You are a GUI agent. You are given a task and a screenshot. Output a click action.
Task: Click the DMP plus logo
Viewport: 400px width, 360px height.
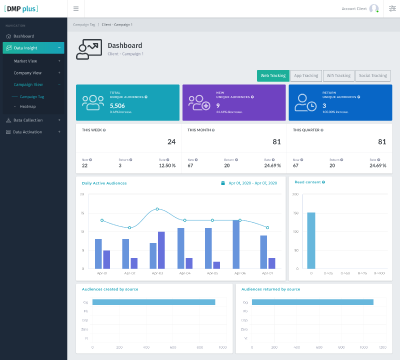coord(21,9)
